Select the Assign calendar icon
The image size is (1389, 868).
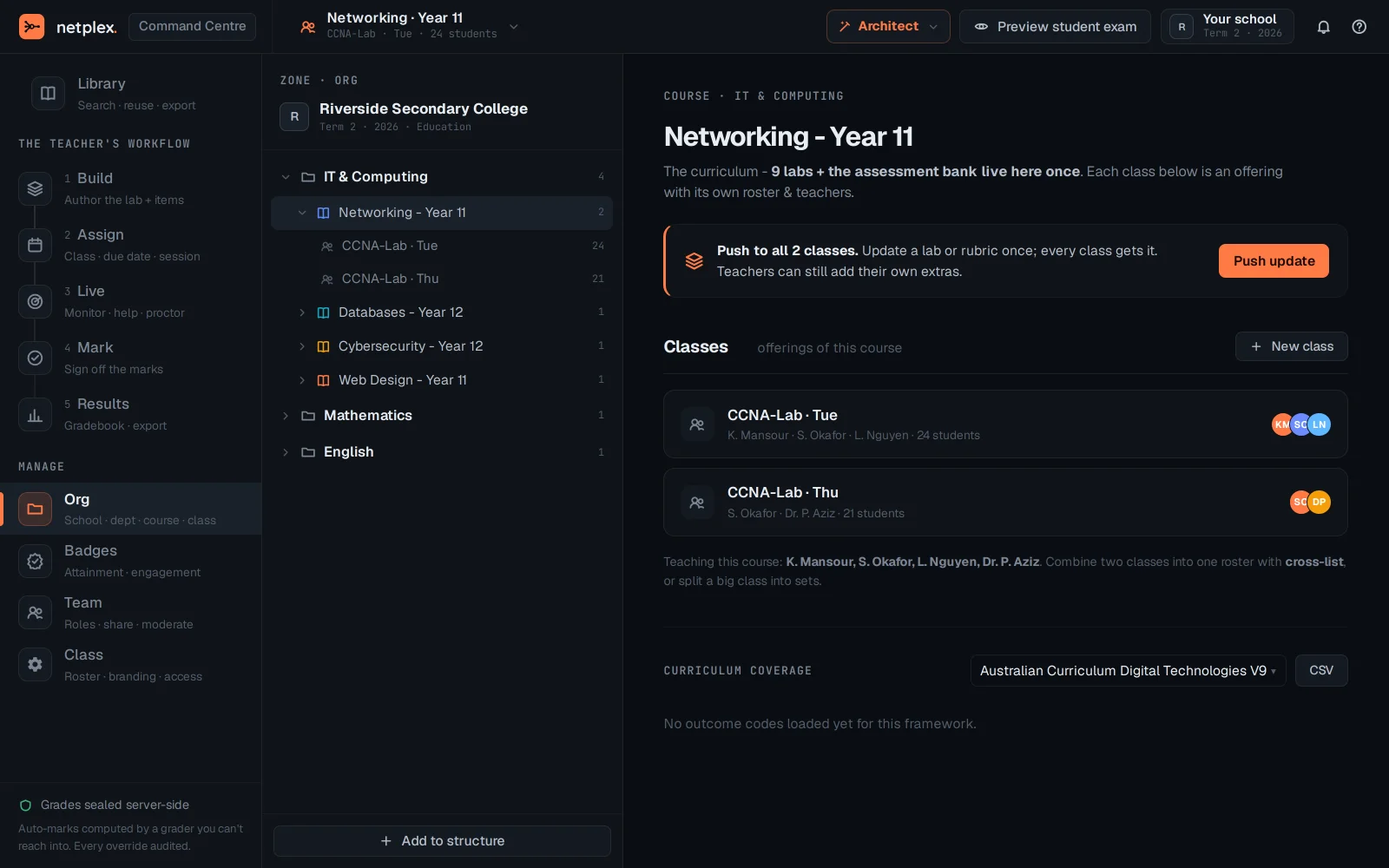(x=35, y=245)
